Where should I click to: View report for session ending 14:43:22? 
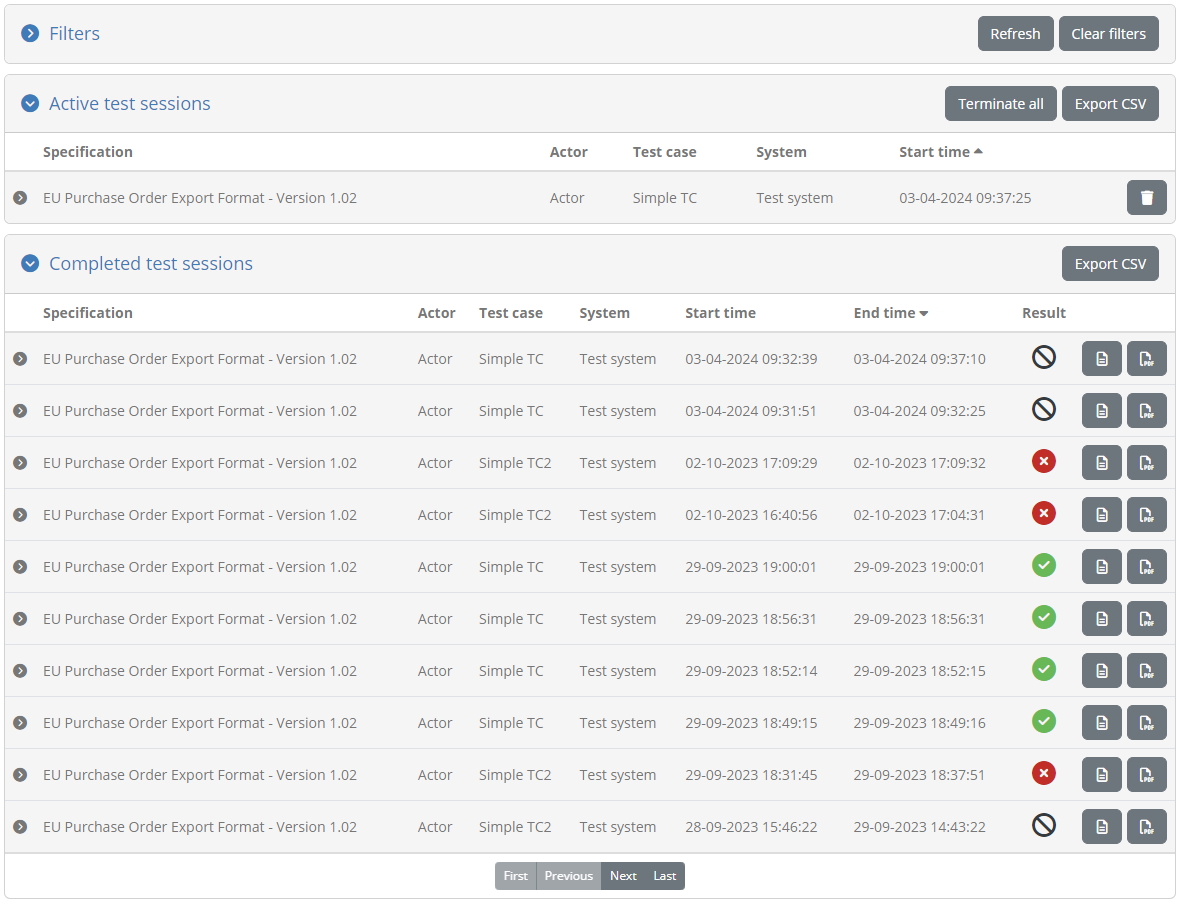click(x=1102, y=826)
